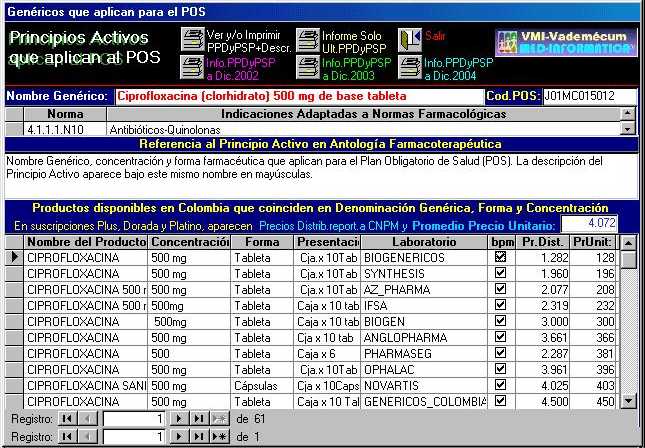Toggle bpm checkbox for BIOGEN
The width and height of the screenshot is (645, 448).
point(500,320)
